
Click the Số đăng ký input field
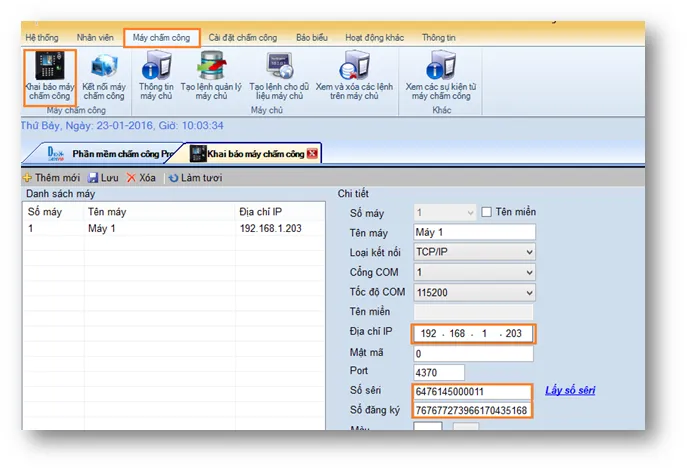[472, 410]
